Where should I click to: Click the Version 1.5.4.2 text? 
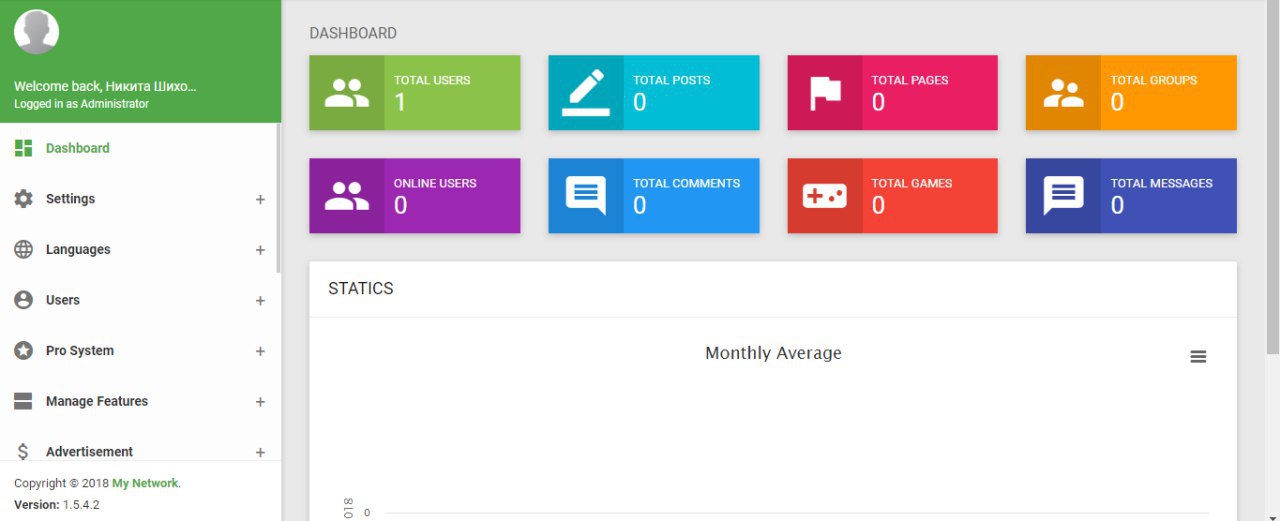tap(57, 505)
